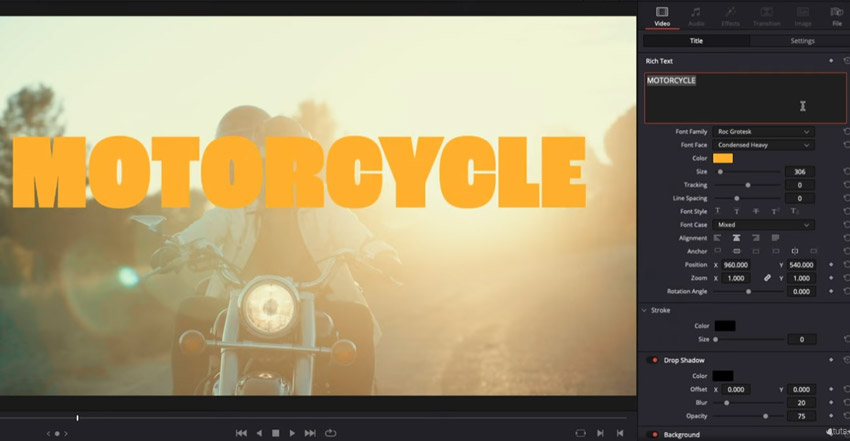Image resolution: width=850 pixels, height=441 pixels.
Task: Select the Settings sub-tab
Action: click(x=802, y=41)
